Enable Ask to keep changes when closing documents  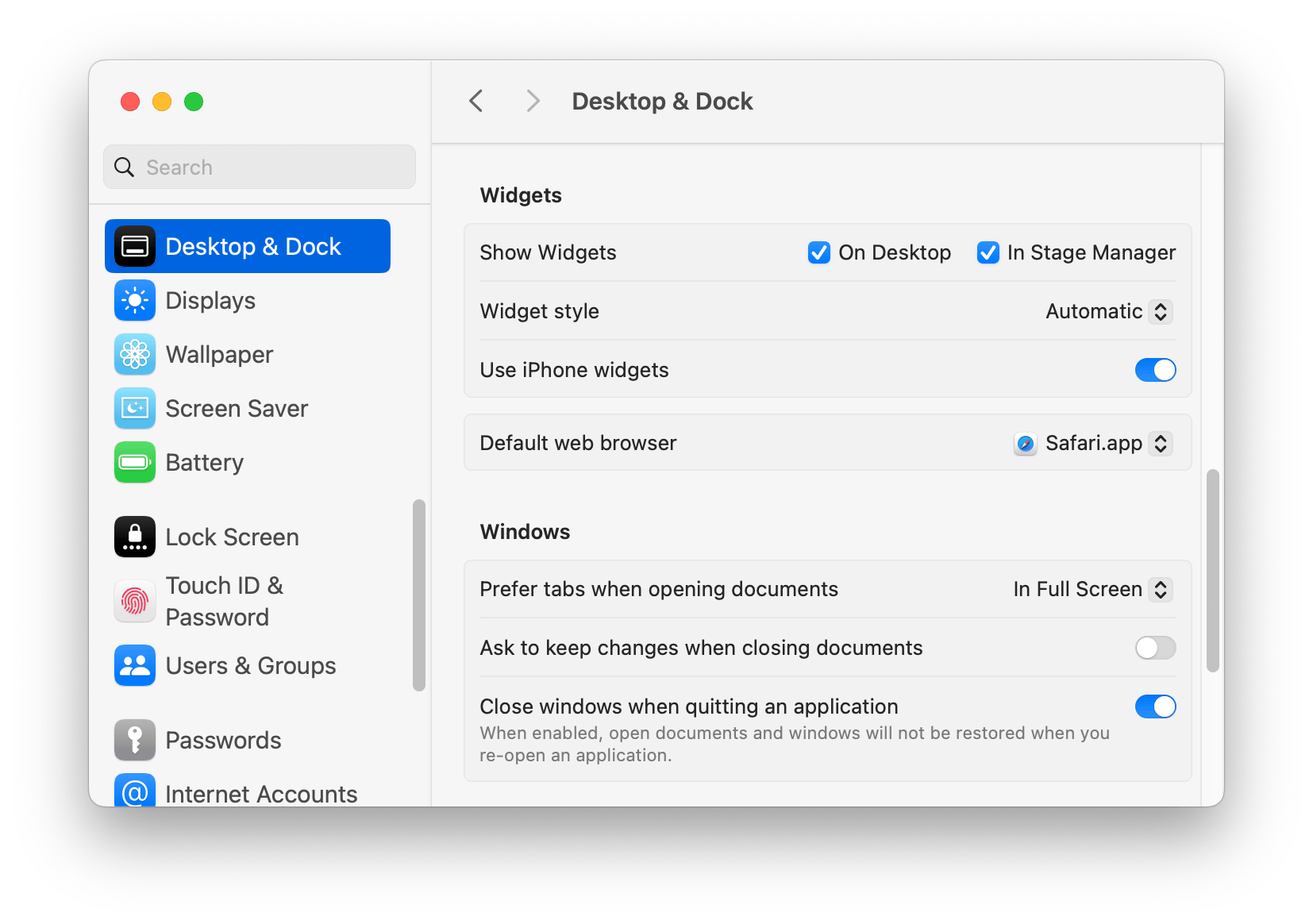(1155, 648)
